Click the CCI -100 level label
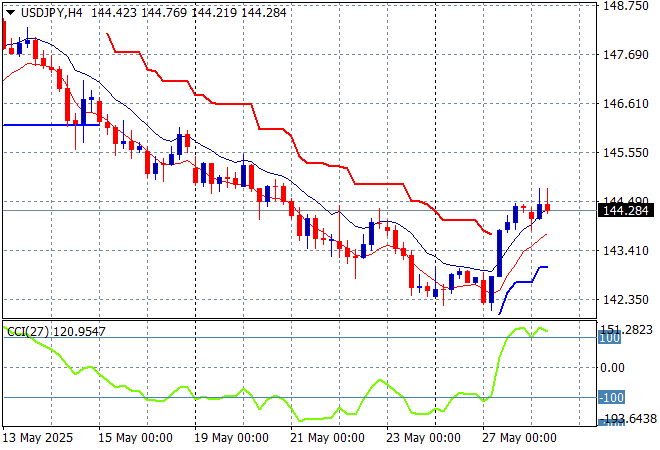 (613, 398)
